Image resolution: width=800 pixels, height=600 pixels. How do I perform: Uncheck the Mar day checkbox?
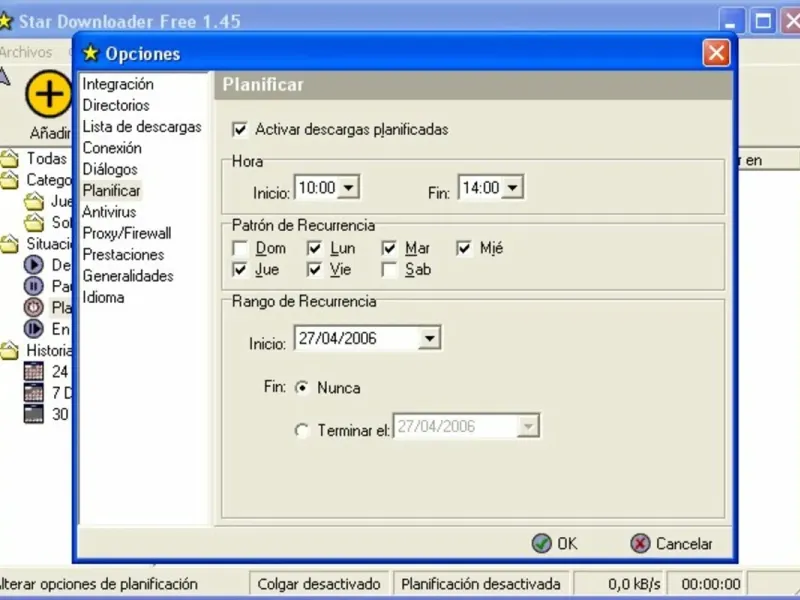pos(389,248)
